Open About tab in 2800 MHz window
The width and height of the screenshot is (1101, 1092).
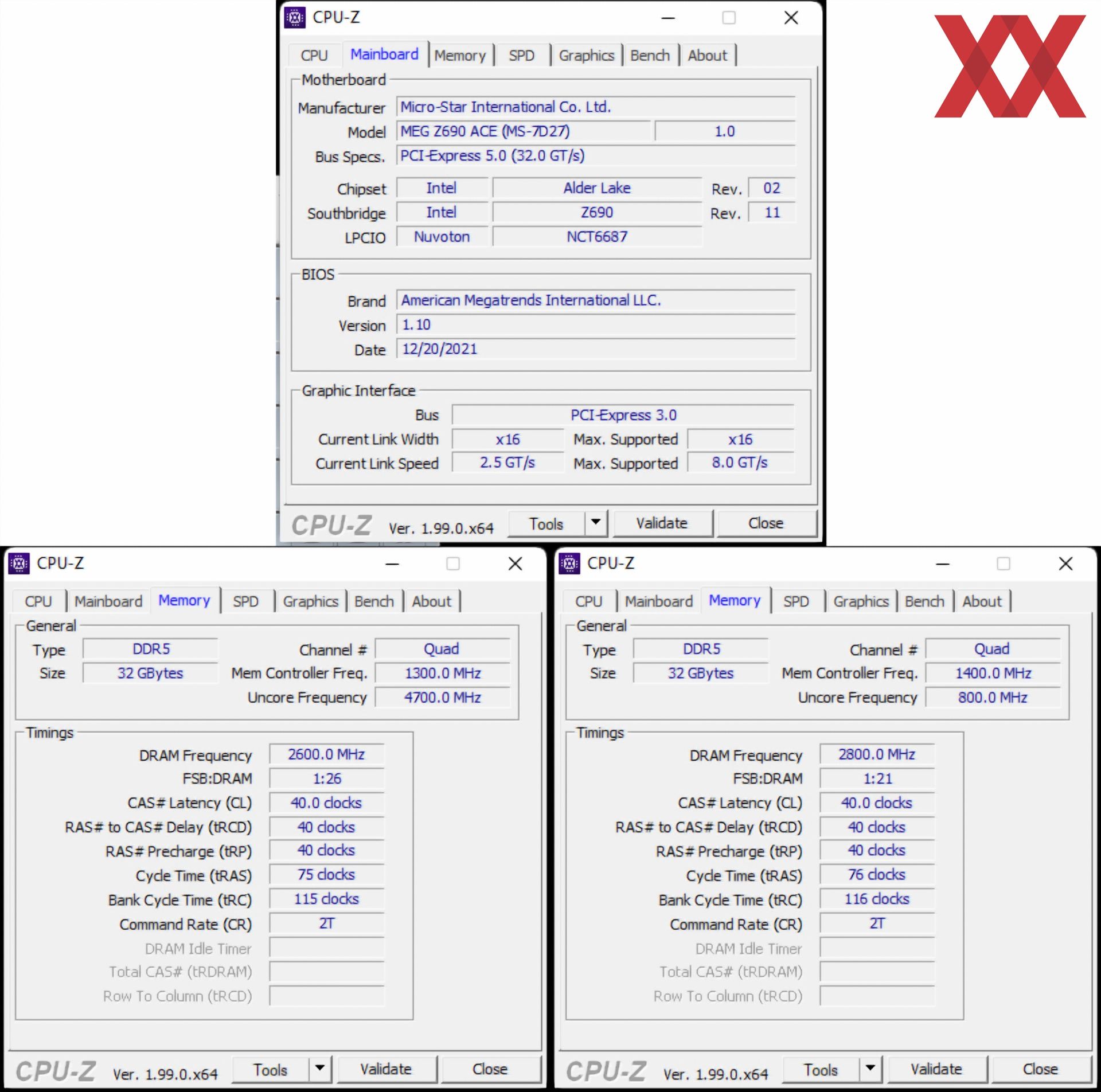[982, 601]
